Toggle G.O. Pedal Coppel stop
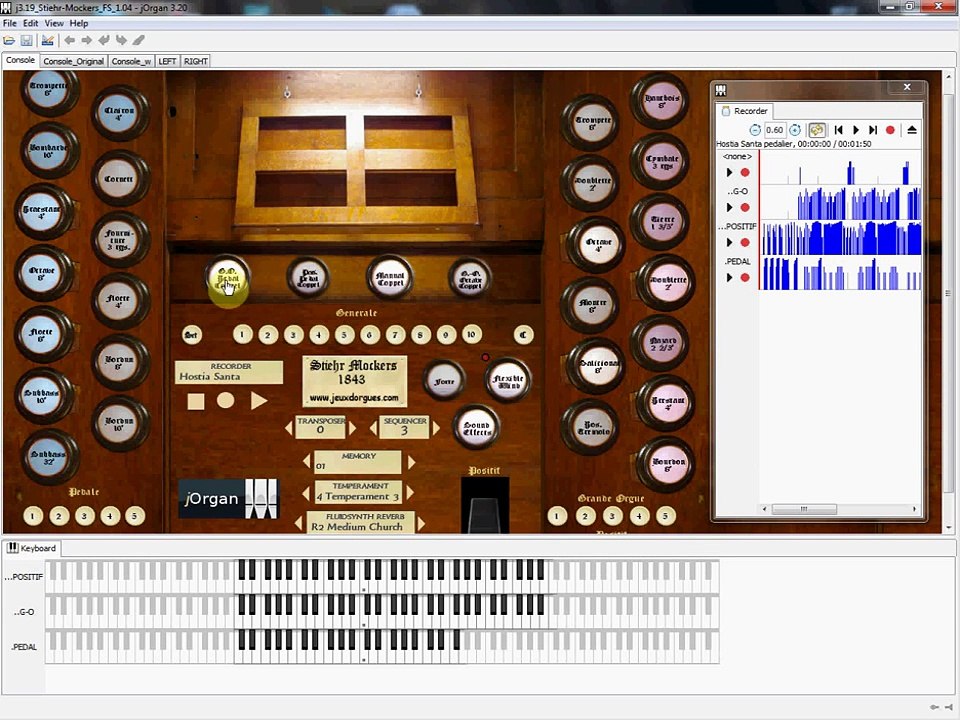 [228, 279]
